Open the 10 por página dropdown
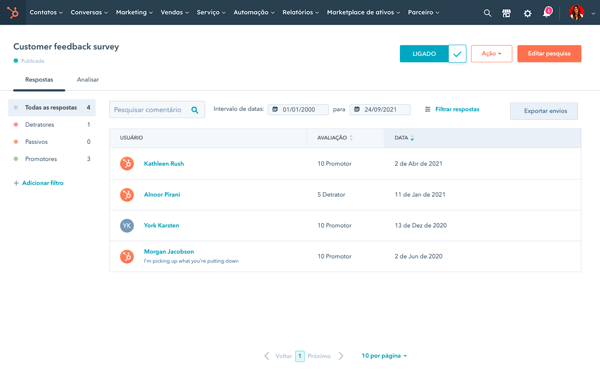 384,356
